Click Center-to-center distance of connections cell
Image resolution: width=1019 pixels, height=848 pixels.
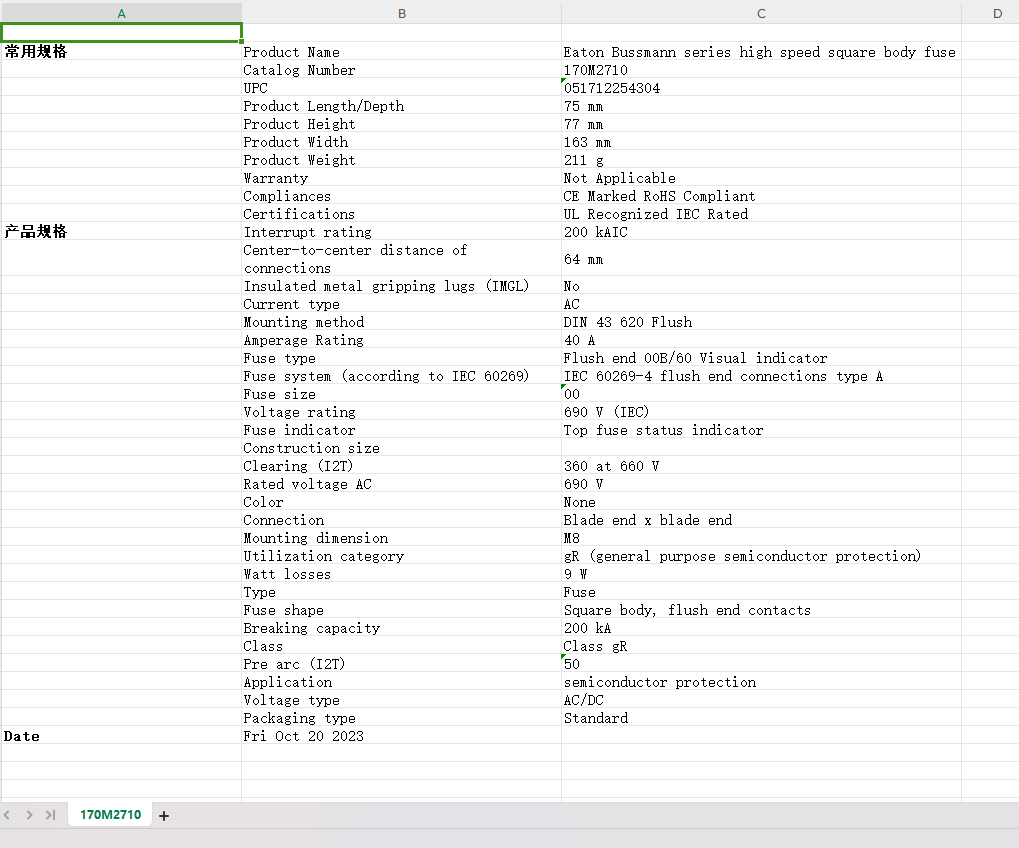click(402, 259)
